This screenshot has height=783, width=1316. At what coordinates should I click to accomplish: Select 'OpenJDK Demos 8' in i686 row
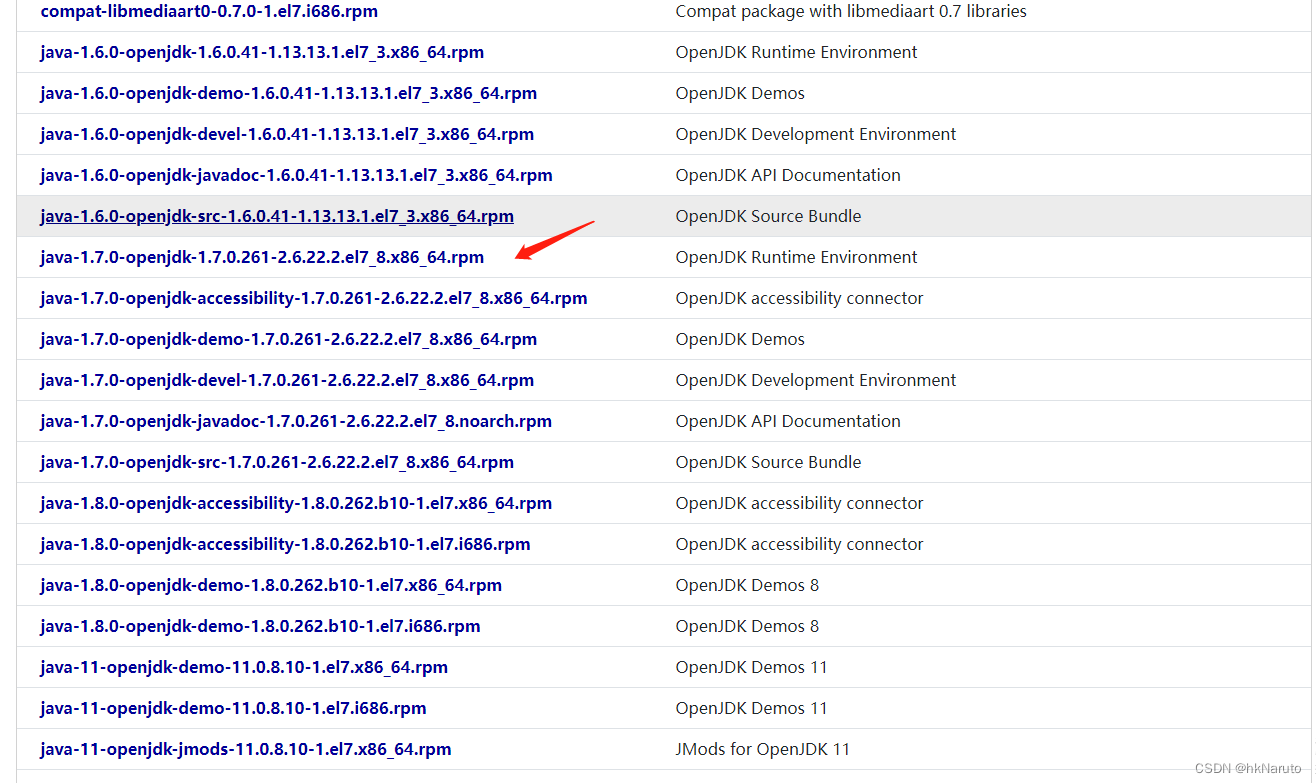tap(747, 626)
